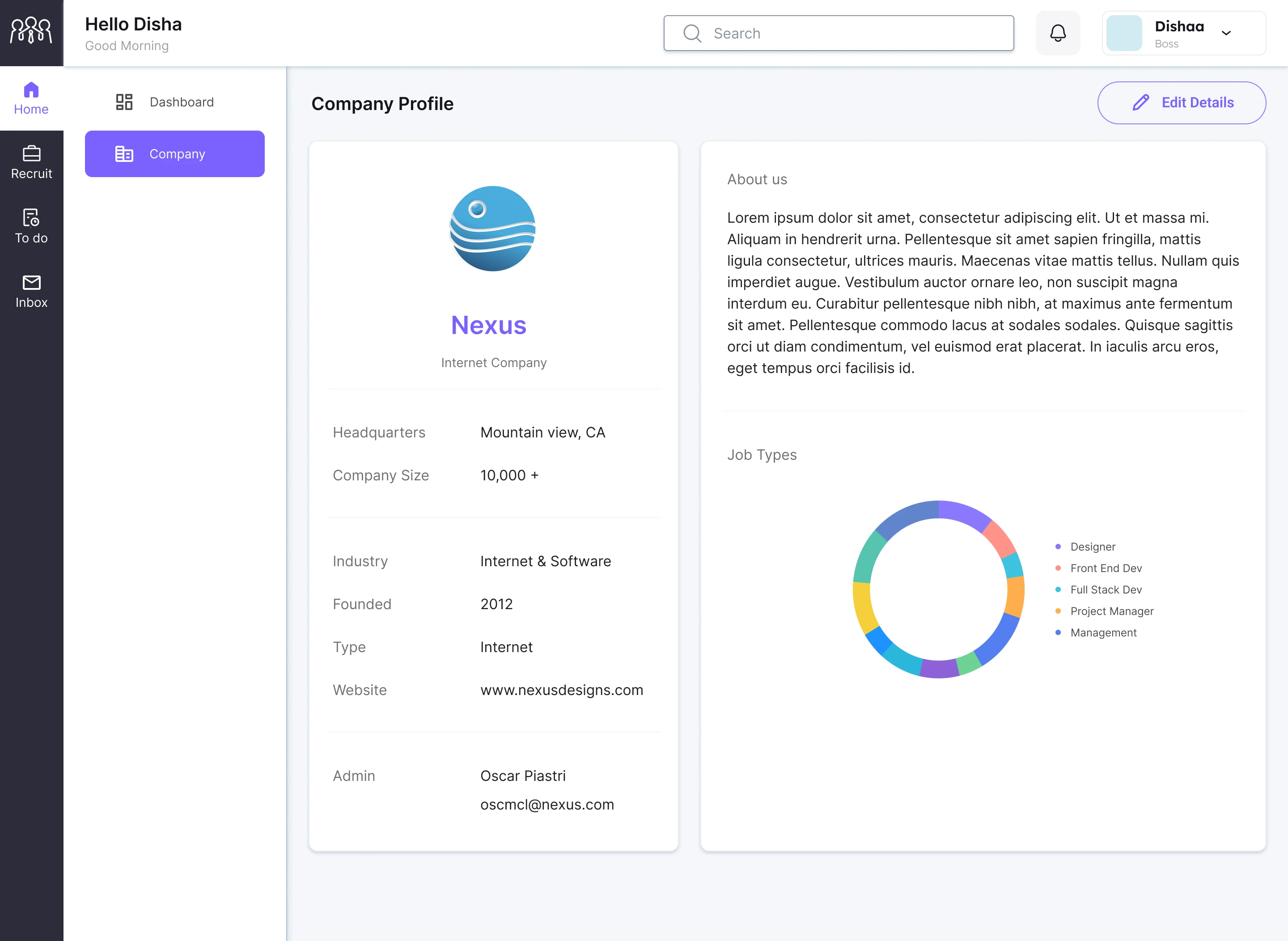
Task: Click the Edit Details button
Action: click(x=1182, y=102)
